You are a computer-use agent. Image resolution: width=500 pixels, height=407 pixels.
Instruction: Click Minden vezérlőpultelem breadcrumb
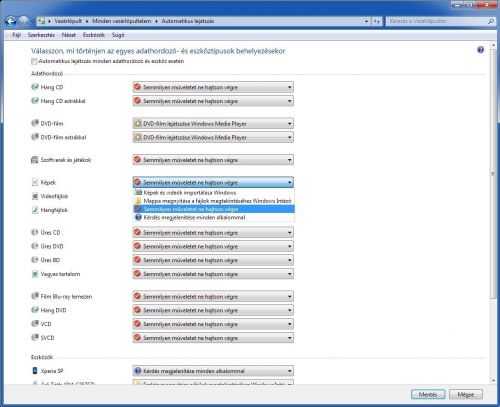(x=122, y=21)
